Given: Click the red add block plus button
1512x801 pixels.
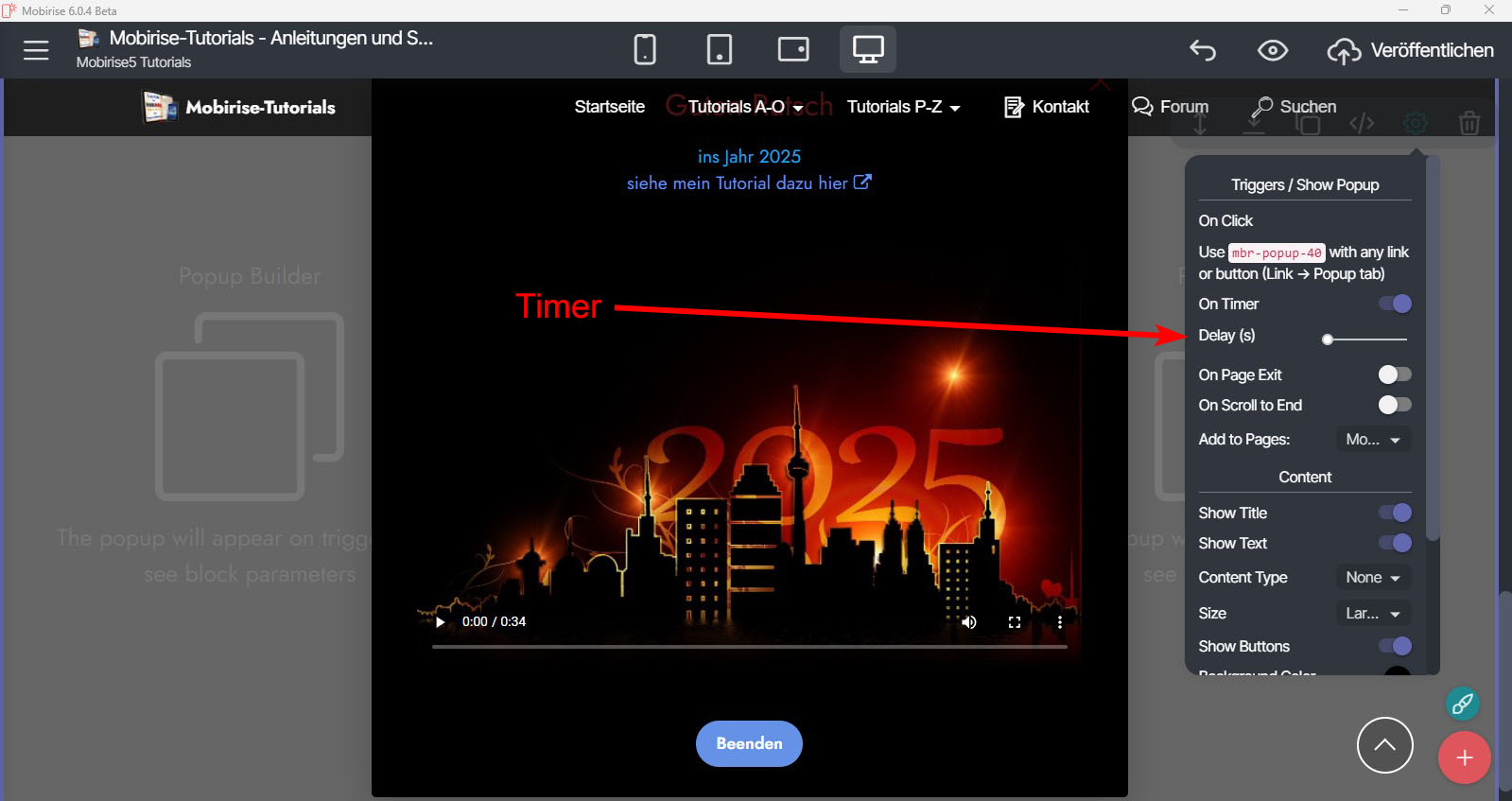Looking at the screenshot, I should coord(1465,757).
